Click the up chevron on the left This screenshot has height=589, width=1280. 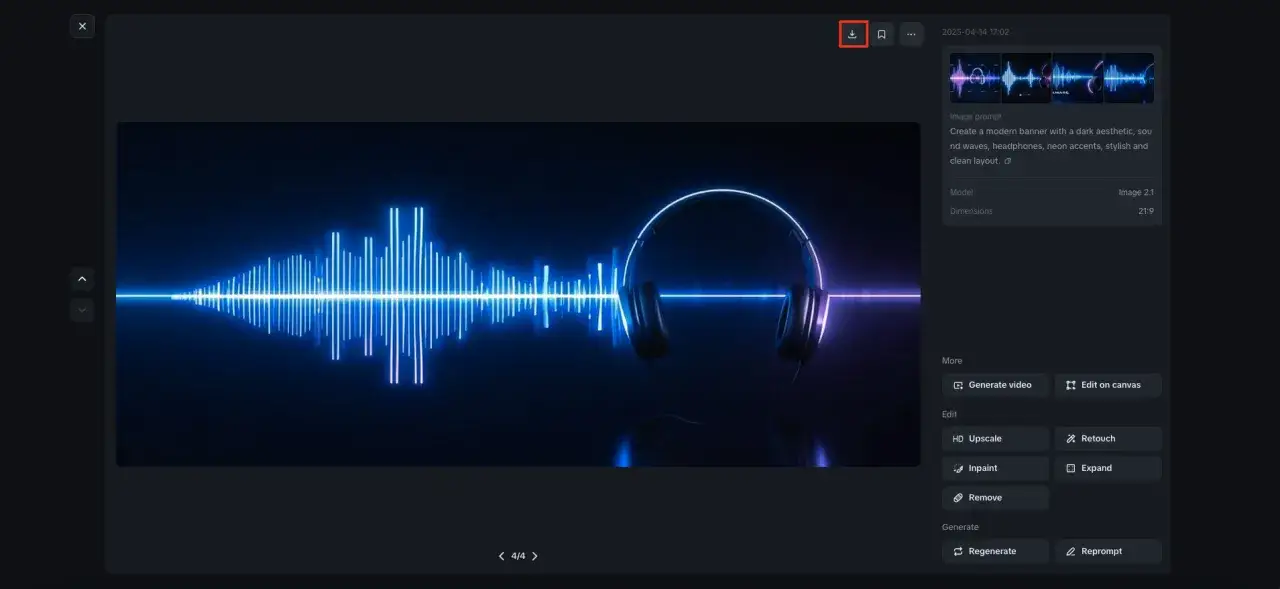coord(82,279)
